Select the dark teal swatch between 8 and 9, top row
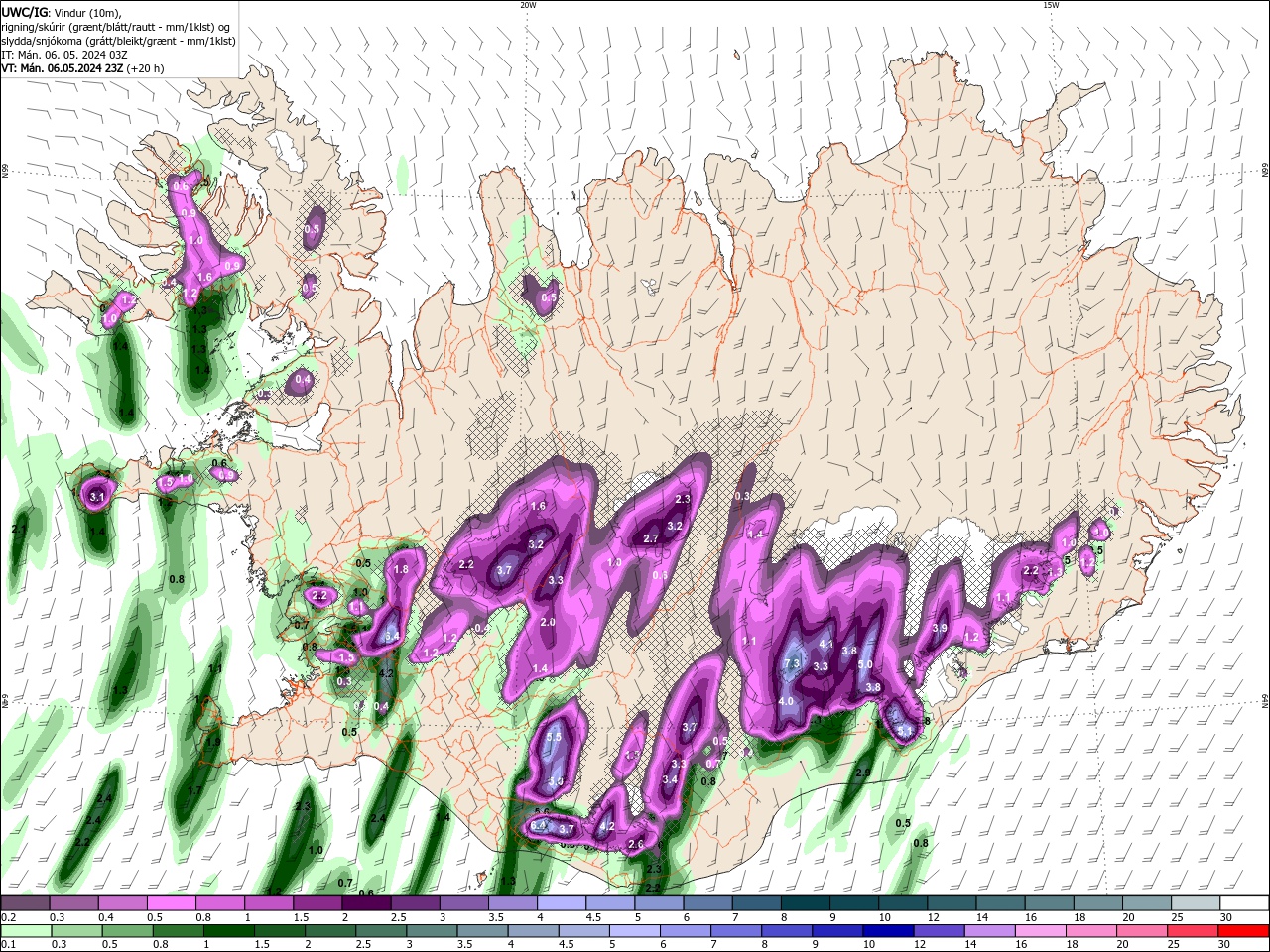Viewport: 1270px width, 952px height. [805, 902]
